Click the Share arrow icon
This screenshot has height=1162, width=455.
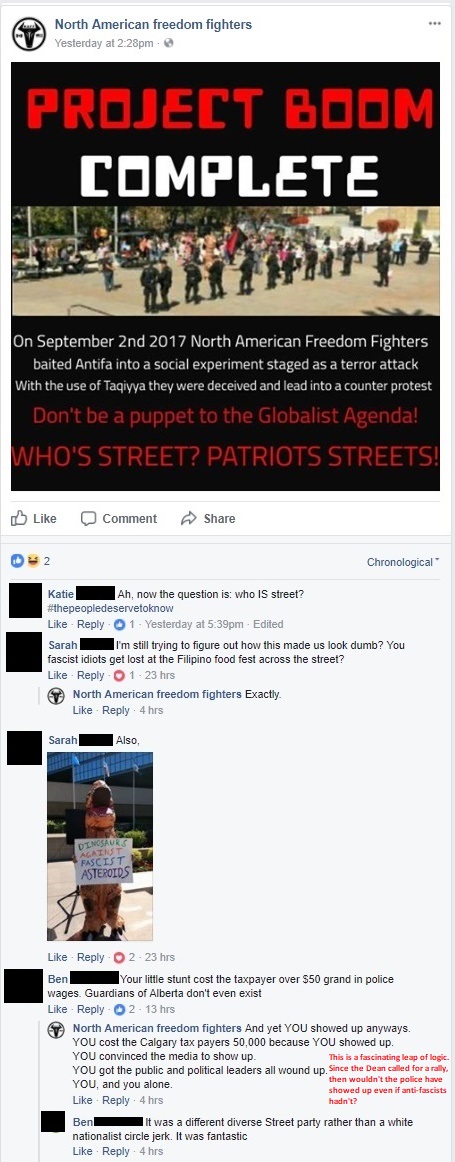[189, 518]
